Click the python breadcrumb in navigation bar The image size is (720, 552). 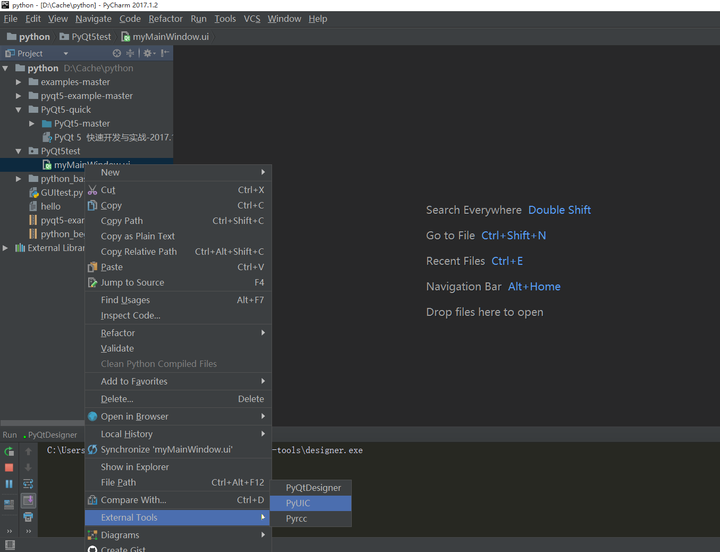tap(28, 37)
